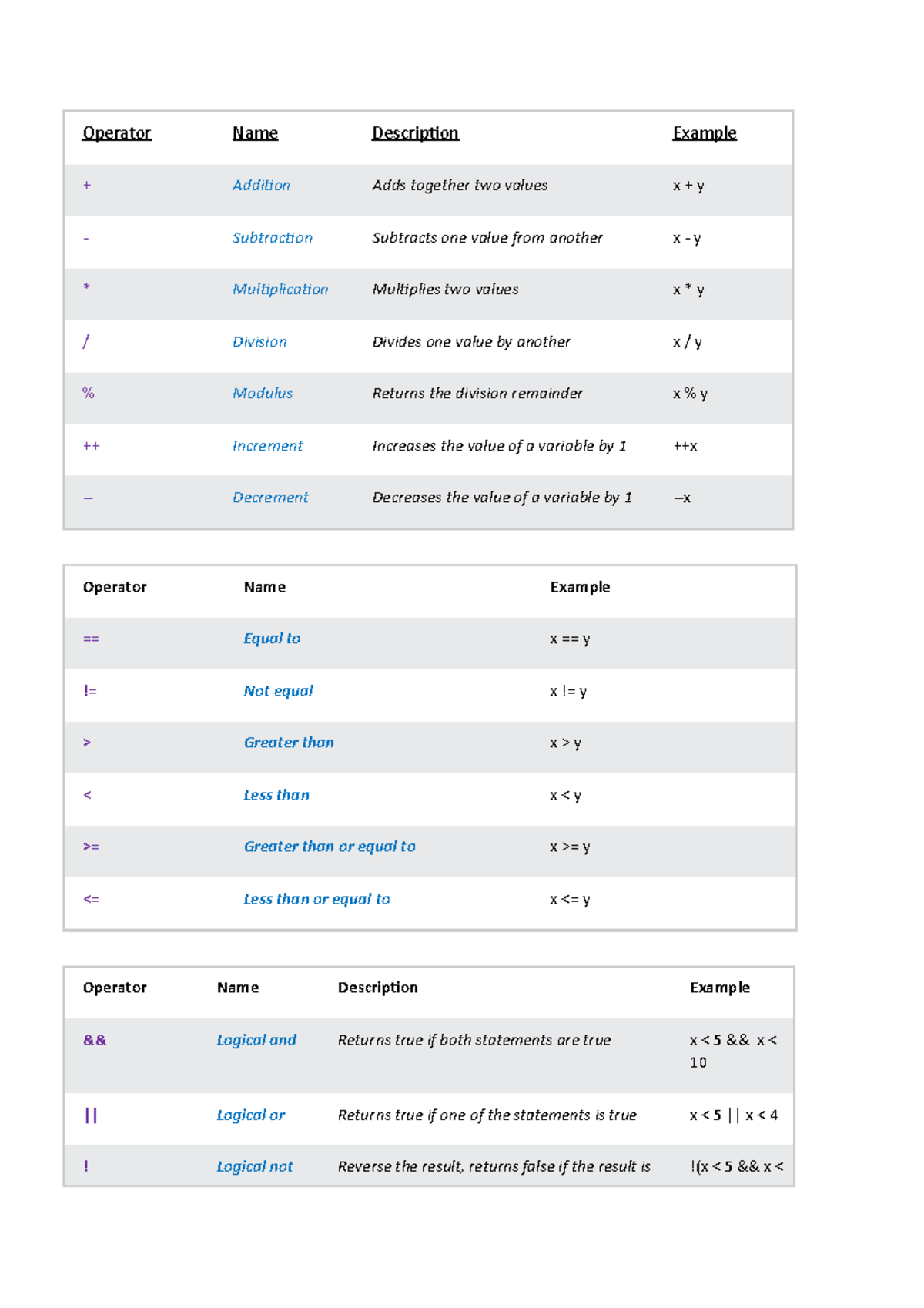Screen dimensions: 924x1308
Task: Open the "Logical and" operator link
Action: 256,1040
